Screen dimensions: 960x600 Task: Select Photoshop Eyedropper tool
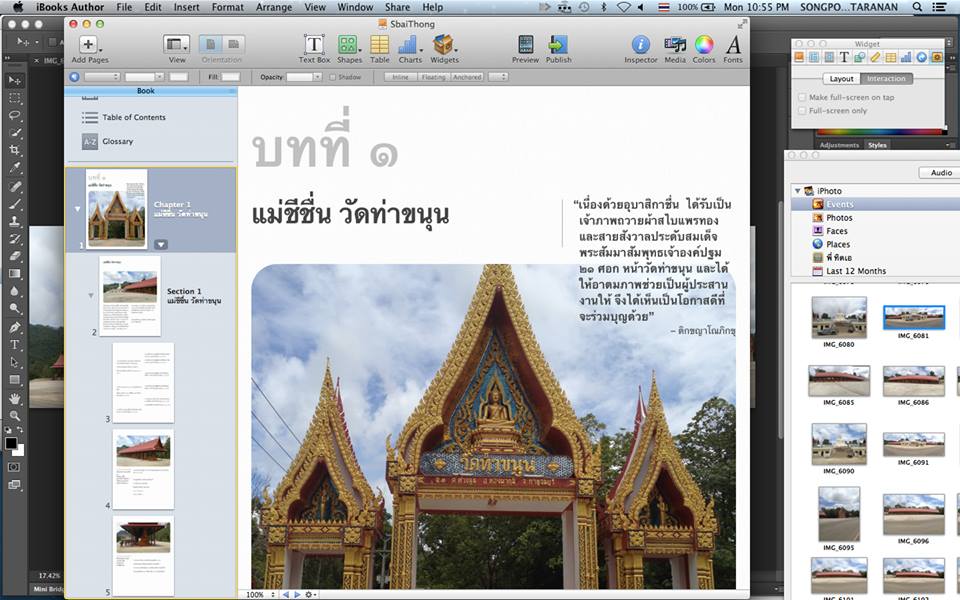[15, 167]
